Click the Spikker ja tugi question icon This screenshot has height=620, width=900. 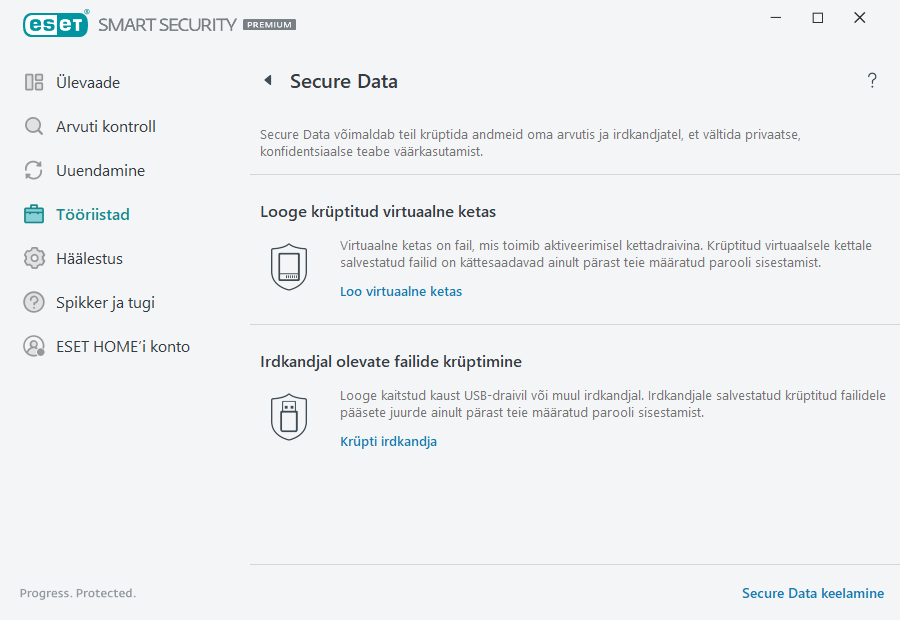[33, 302]
